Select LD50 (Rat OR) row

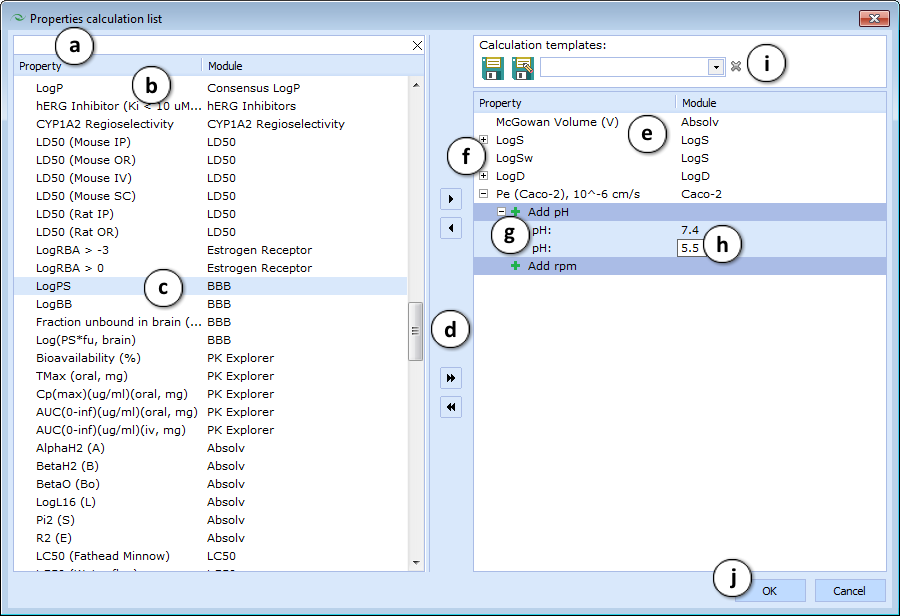pos(211,232)
